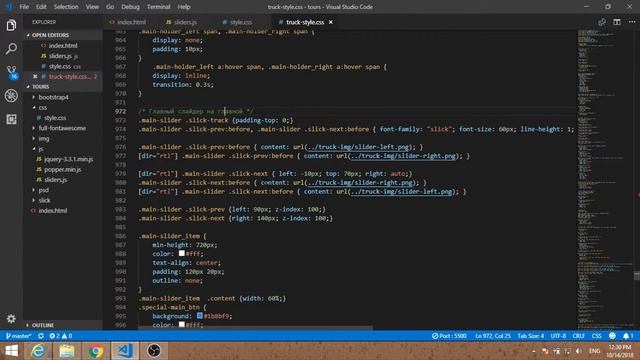This screenshot has width=640, height=360.
Task: Switch to the sliders.js tab
Action: (184, 22)
